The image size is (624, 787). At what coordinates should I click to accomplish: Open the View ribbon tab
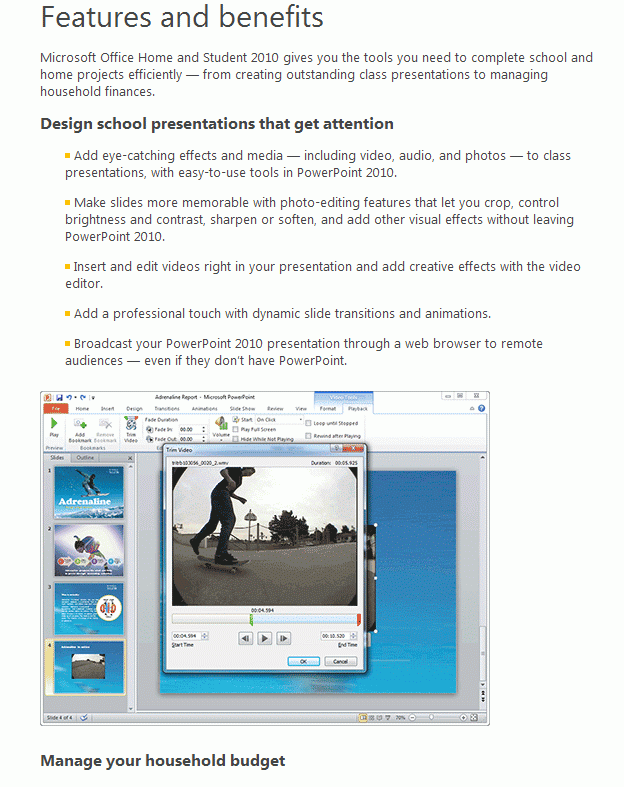[301, 409]
